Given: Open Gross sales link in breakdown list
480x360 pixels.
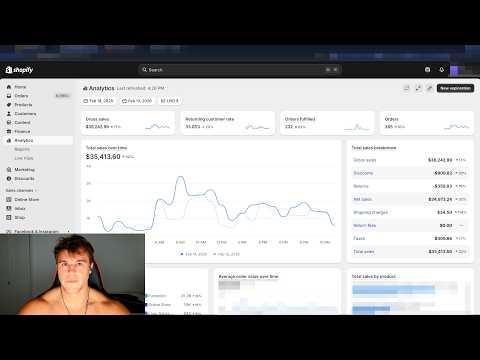Looking at the screenshot, I should click(365, 160).
